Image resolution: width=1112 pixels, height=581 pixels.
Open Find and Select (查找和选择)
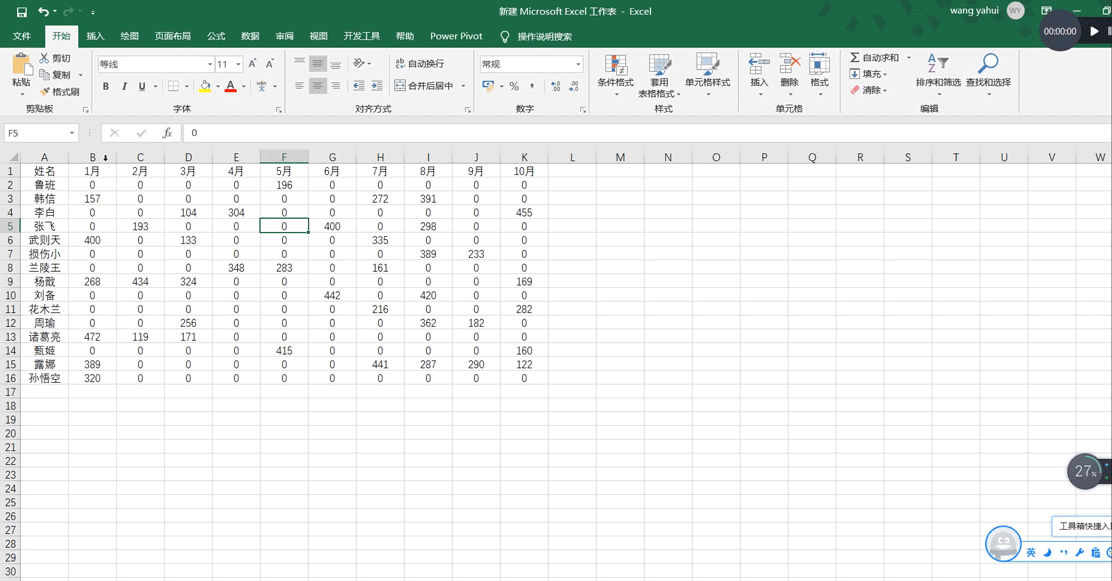click(987, 73)
